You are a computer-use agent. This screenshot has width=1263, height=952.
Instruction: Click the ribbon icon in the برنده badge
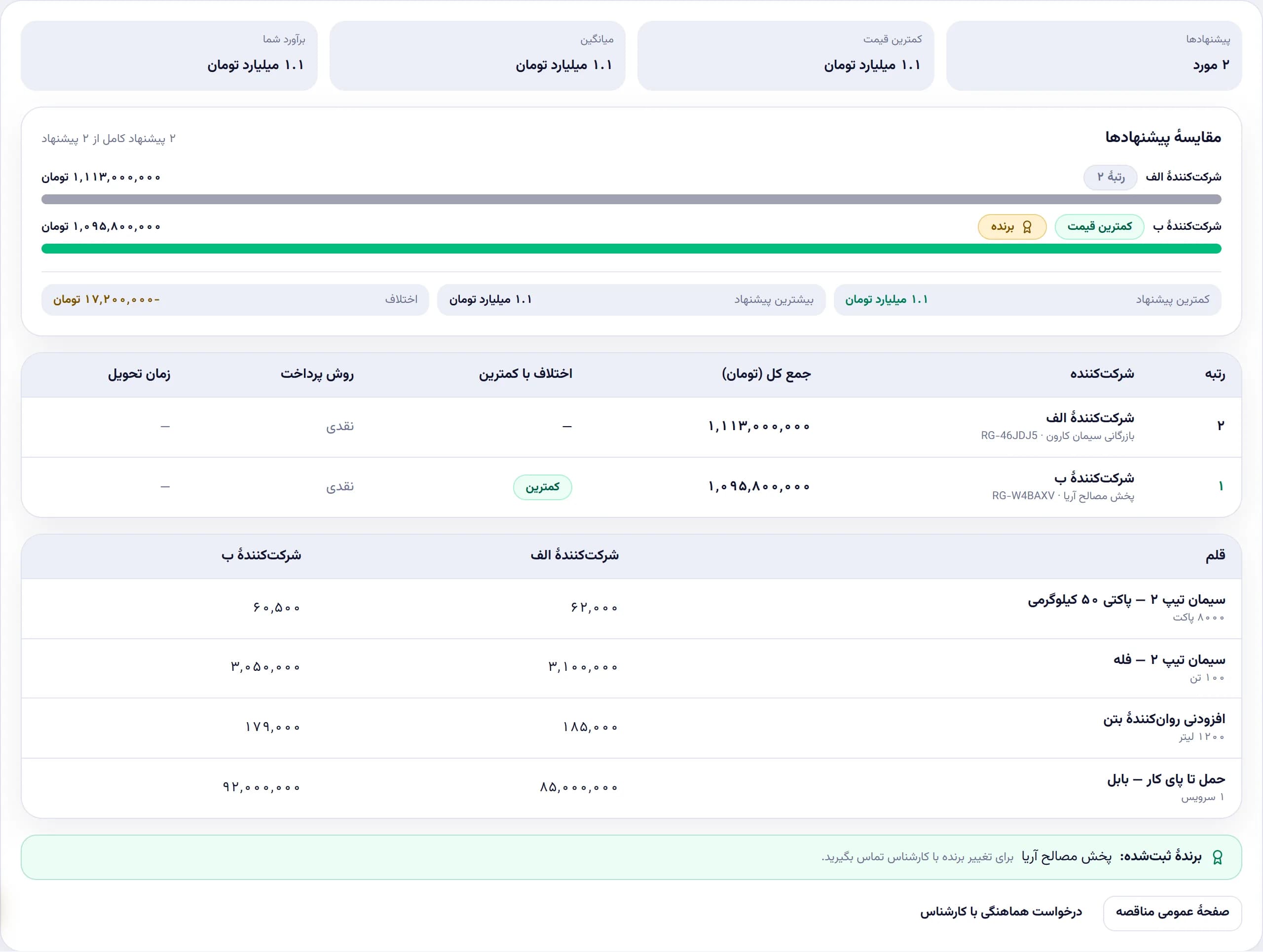1027,227
